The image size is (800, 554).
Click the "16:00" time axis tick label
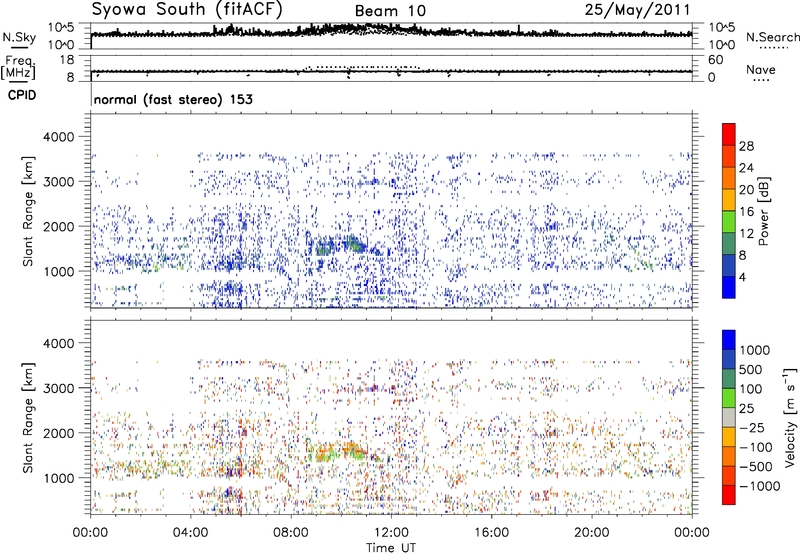pos(491,533)
